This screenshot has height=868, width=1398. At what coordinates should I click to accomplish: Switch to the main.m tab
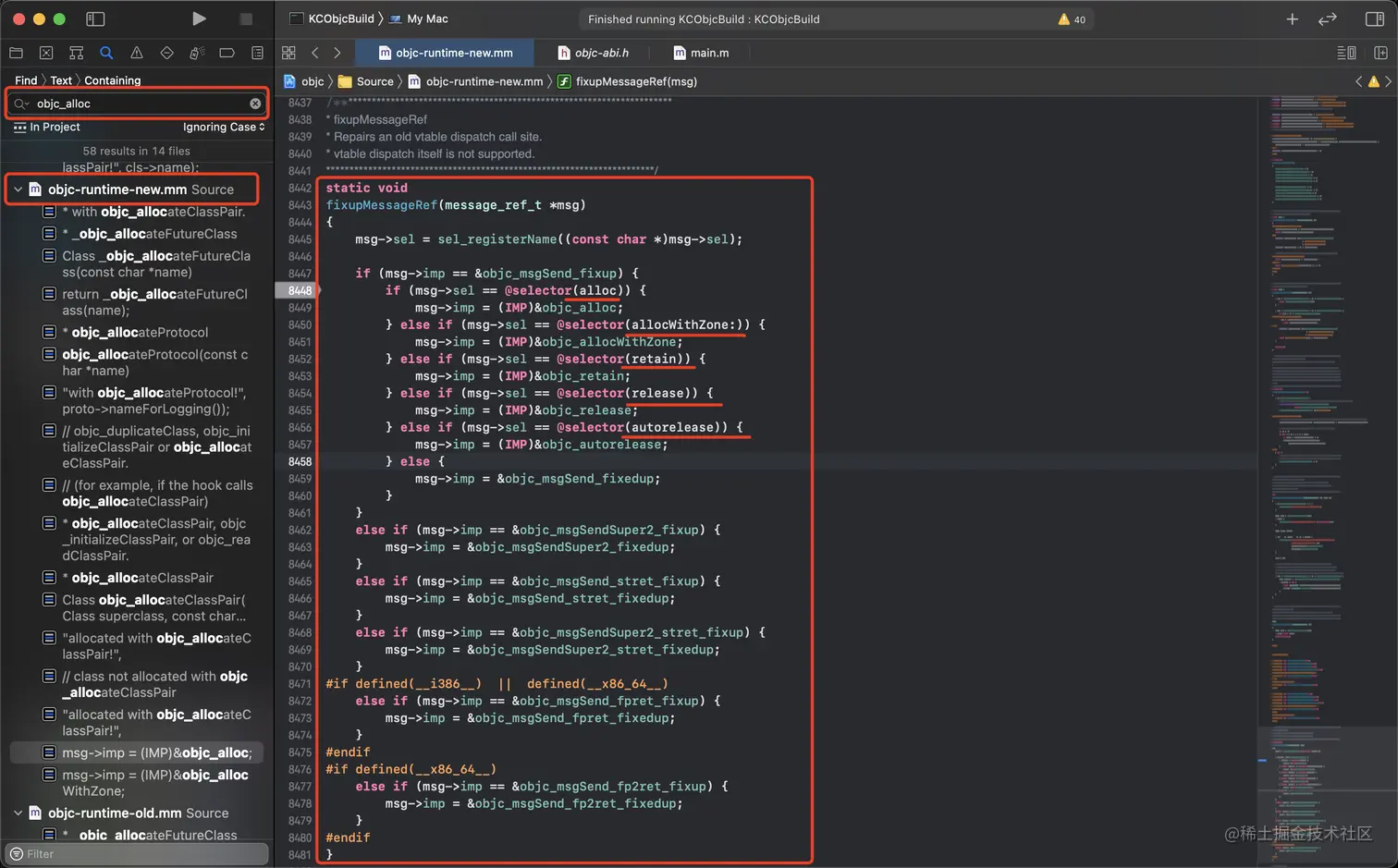pyautogui.click(x=701, y=54)
